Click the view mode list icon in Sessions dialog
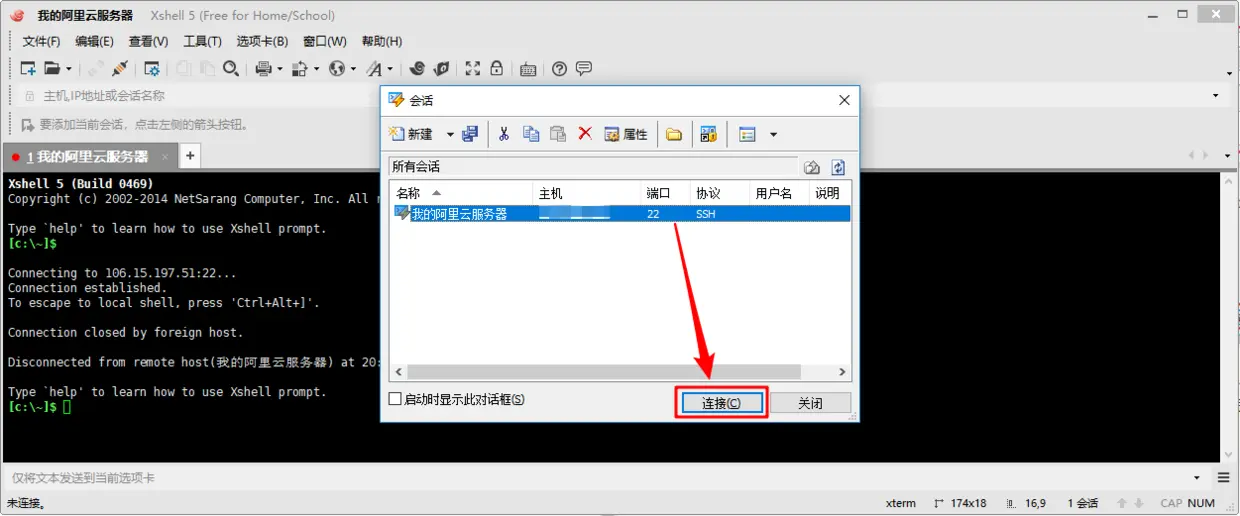Image resolution: width=1240 pixels, height=516 pixels. pyautogui.click(x=747, y=134)
